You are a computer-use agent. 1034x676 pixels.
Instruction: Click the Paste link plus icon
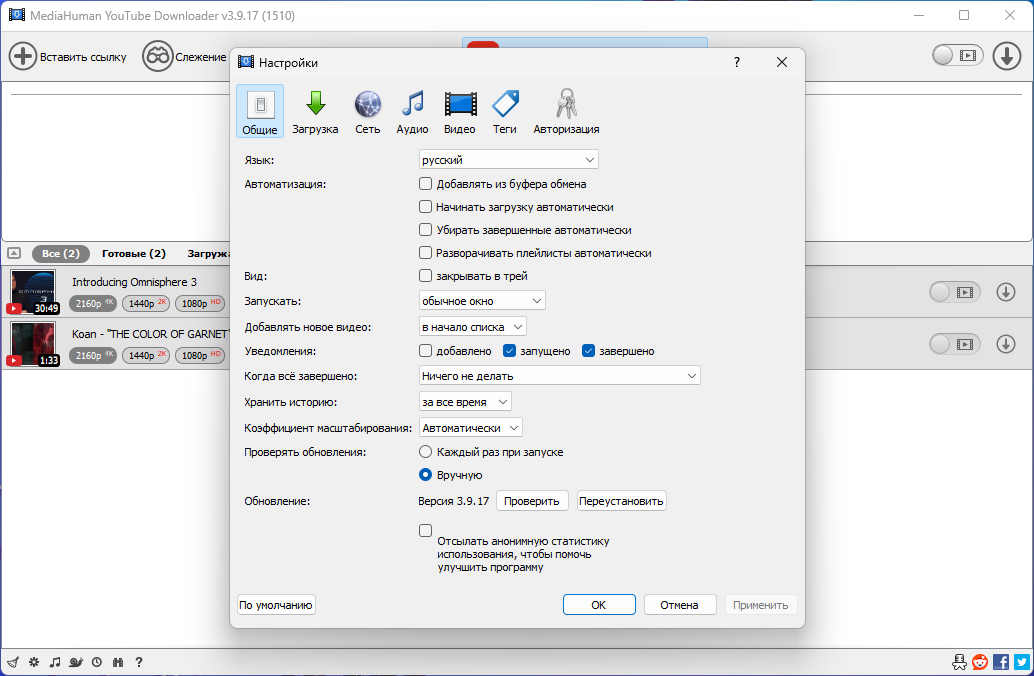tap(22, 56)
